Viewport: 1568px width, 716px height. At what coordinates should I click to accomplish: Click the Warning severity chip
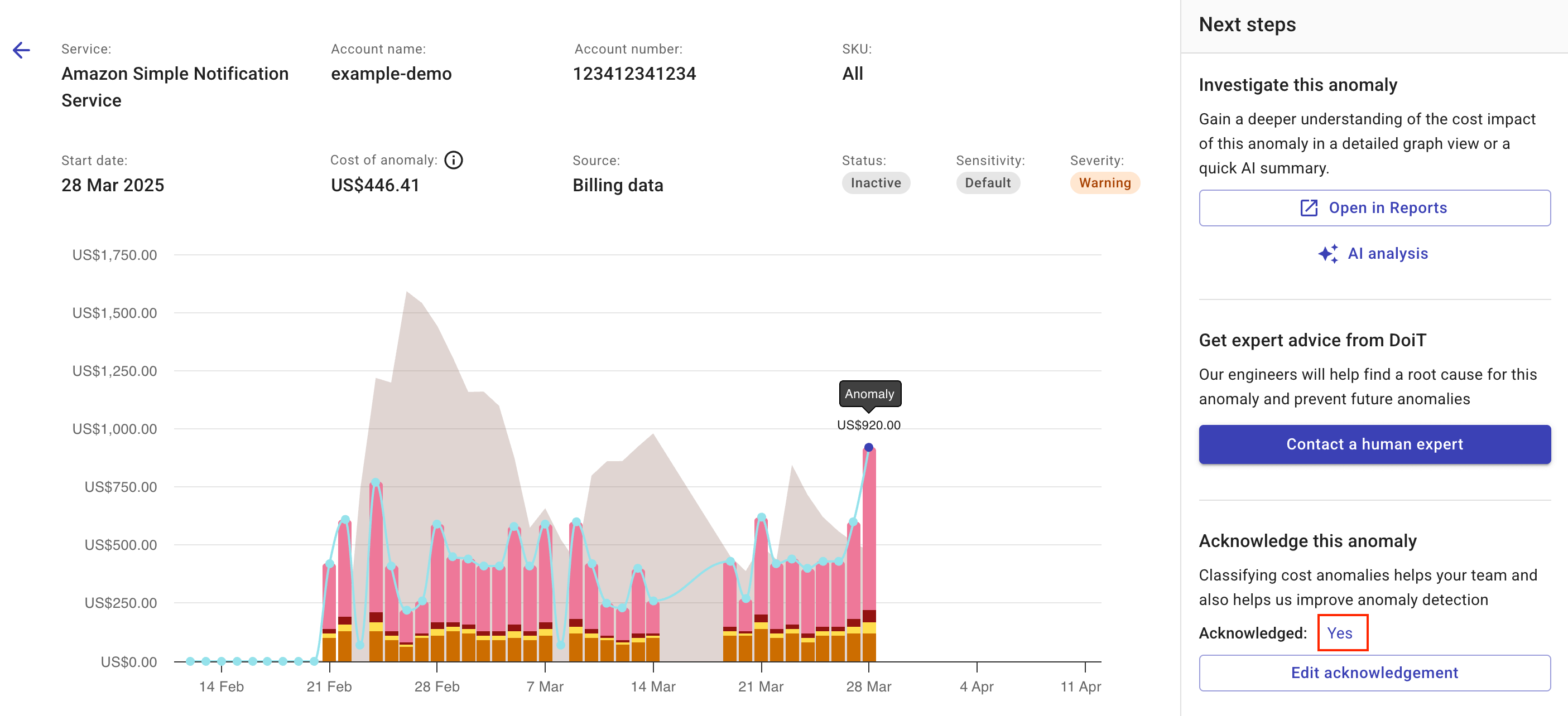pyautogui.click(x=1104, y=183)
